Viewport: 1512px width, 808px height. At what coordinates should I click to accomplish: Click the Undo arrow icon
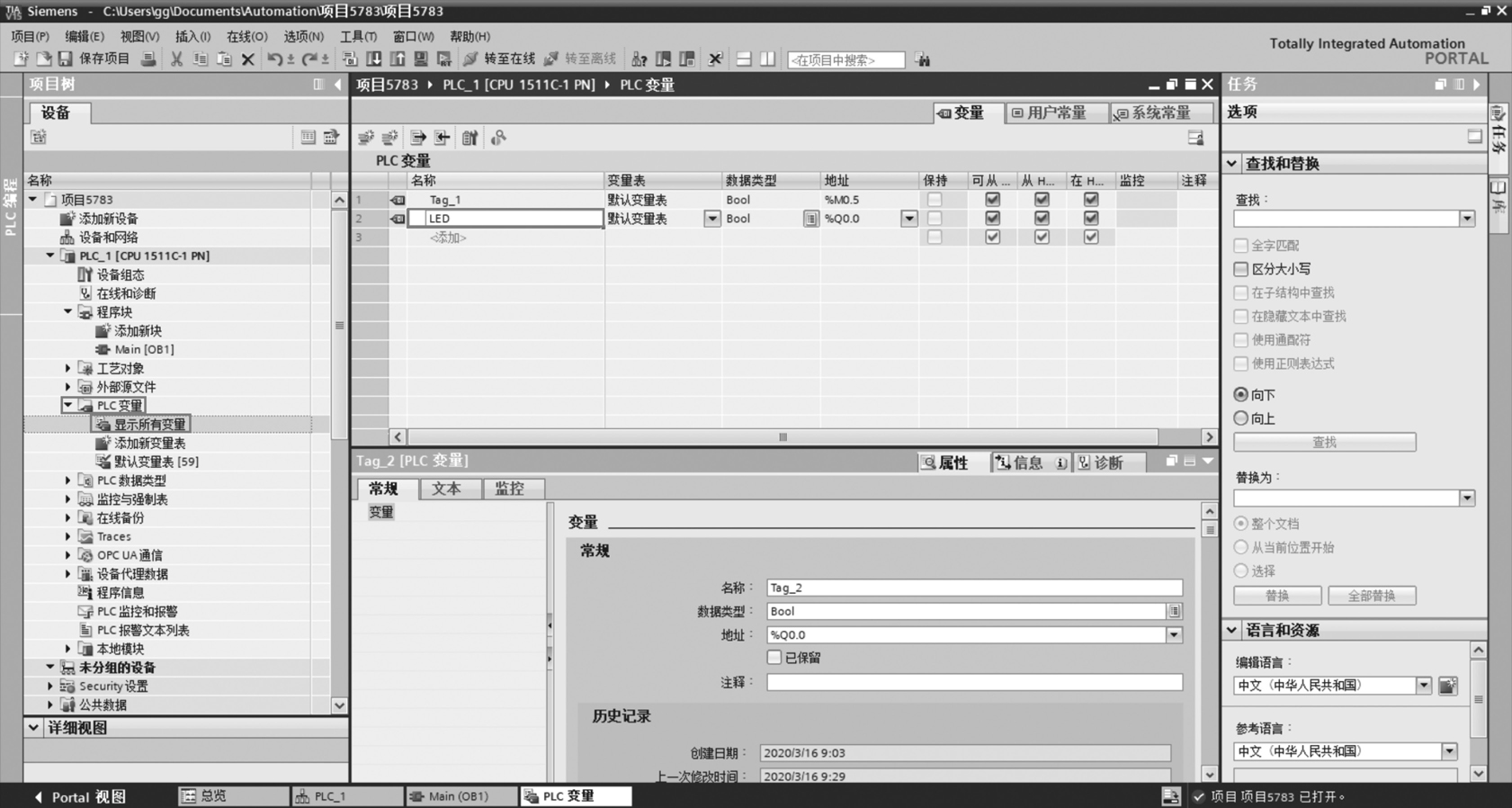pyautogui.click(x=274, y=59)
